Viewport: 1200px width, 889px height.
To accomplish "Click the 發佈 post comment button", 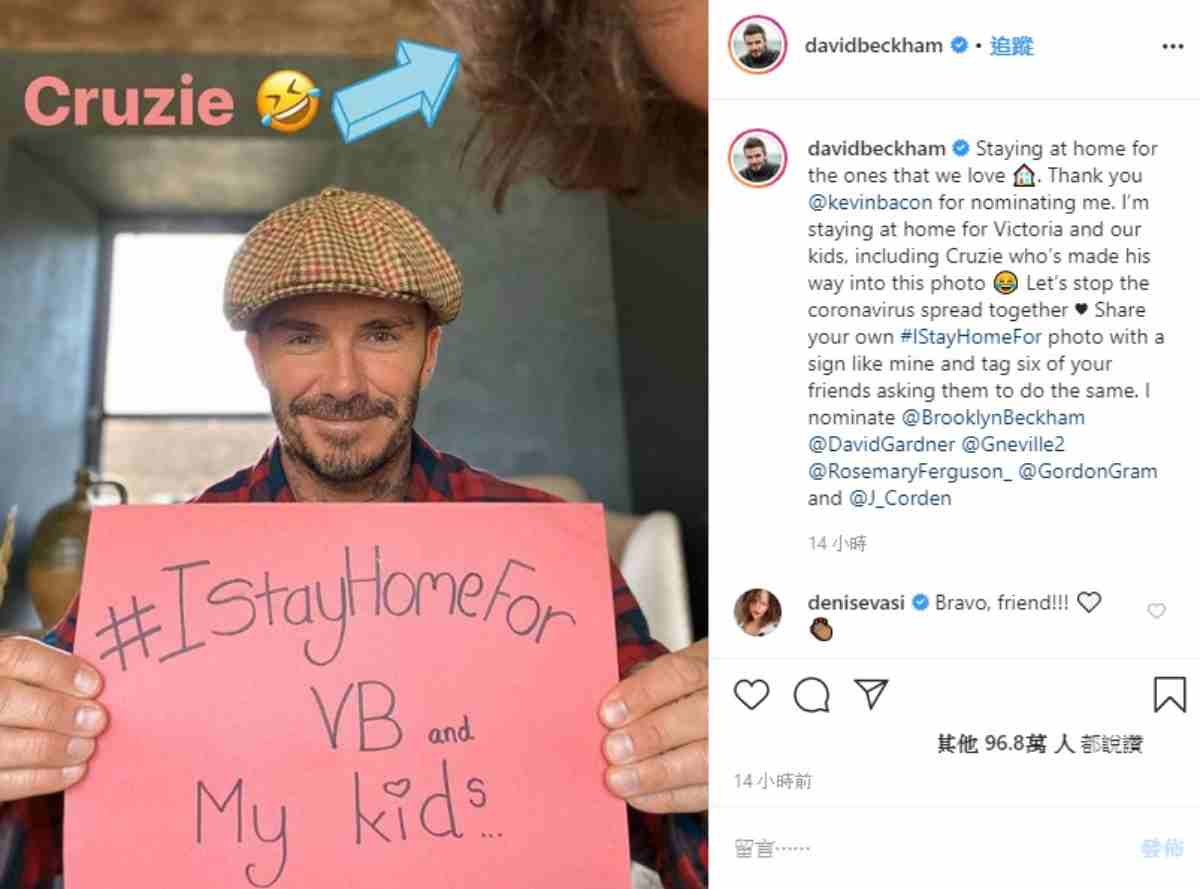I will [x=1163, y=849].
